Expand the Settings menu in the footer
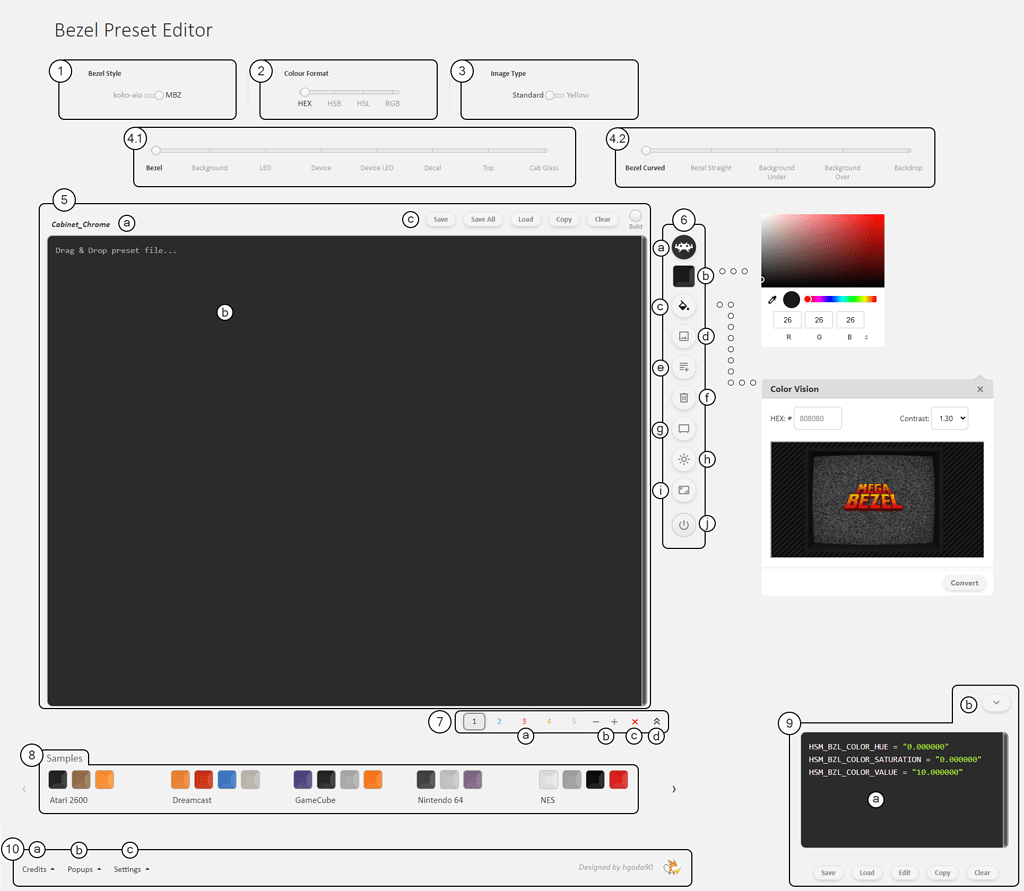 130,869
